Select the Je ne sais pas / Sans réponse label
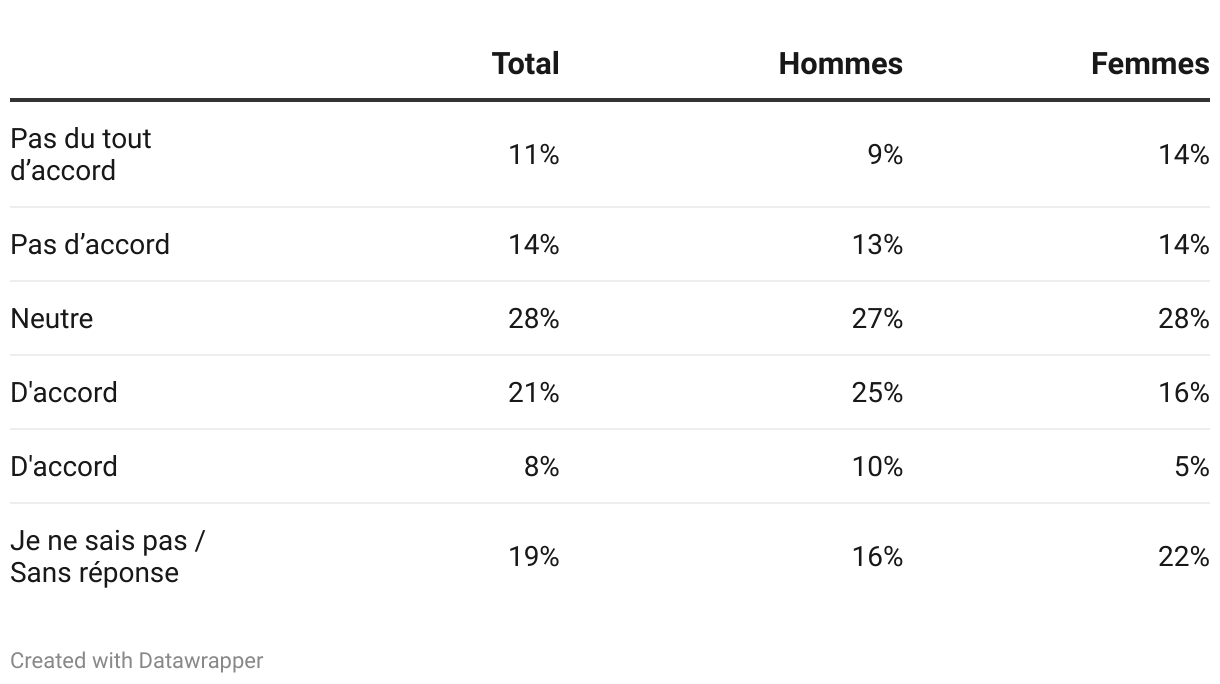Image resolution: width=1220 pixels, height=684 pixels. [108, 556]
